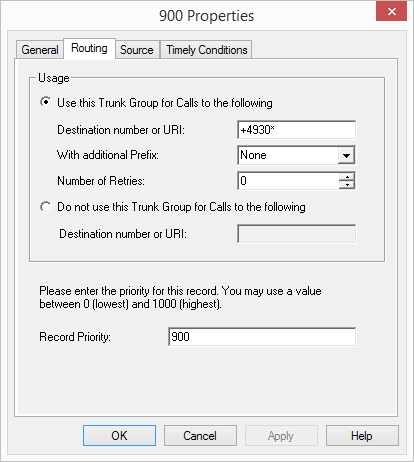Open Help for this dialog
The height and width of the screenshot is (462, 414).
pos(362,435)
